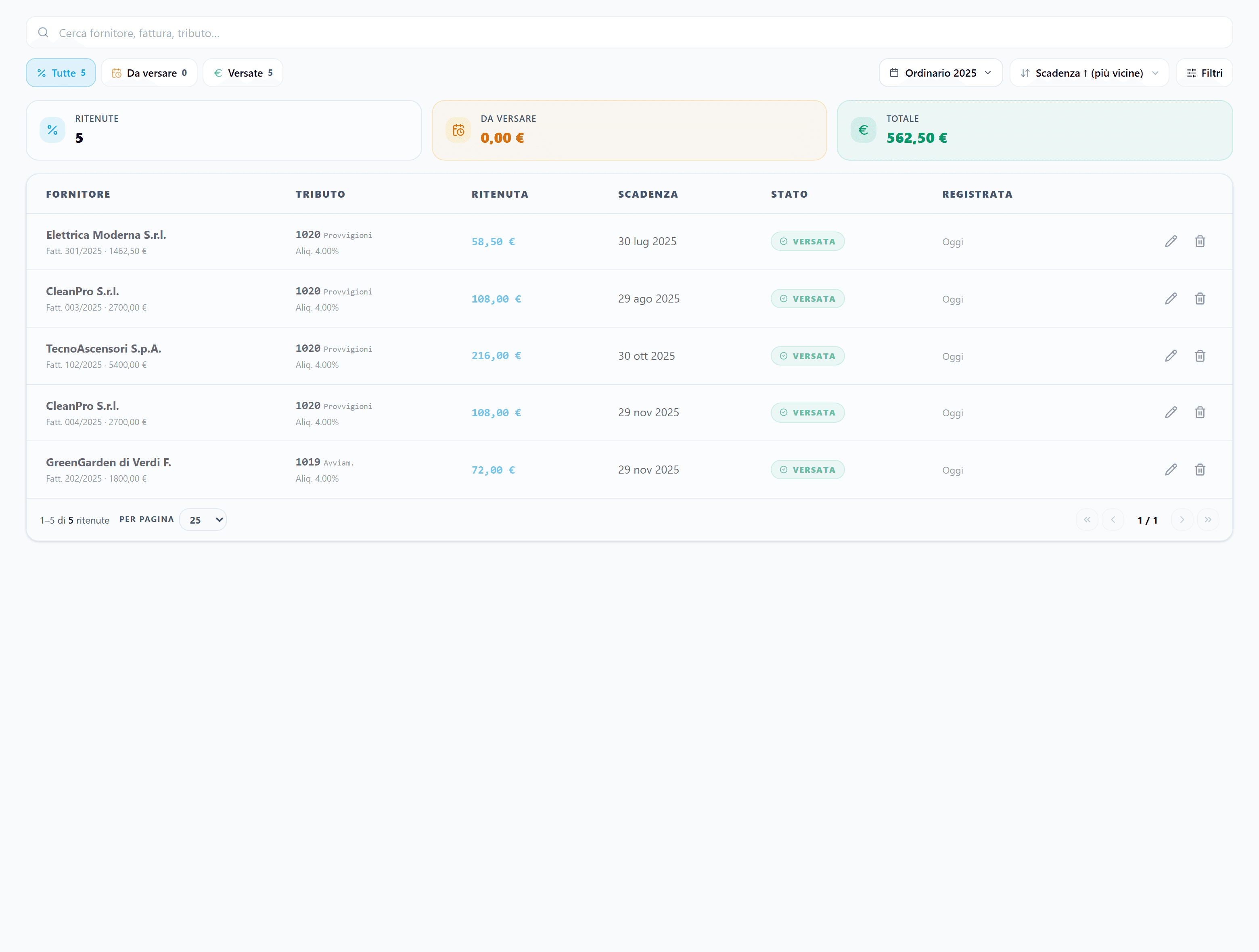This screenshot has height=952, width=1259.
Task: Click the Stato column header
Action: click(x=789, y=194)
